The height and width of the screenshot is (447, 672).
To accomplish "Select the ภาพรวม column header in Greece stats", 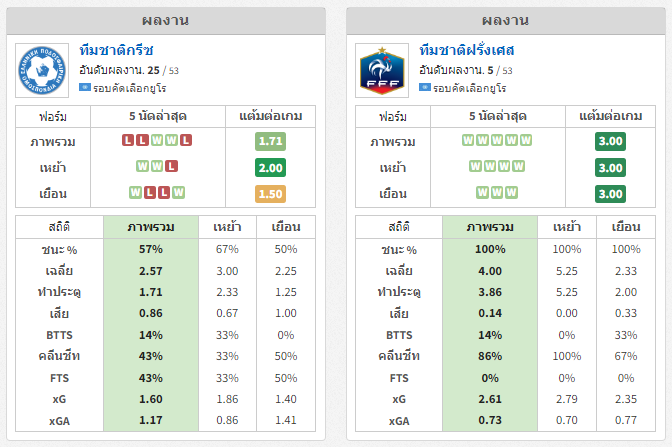I will [x=151, y=227].
